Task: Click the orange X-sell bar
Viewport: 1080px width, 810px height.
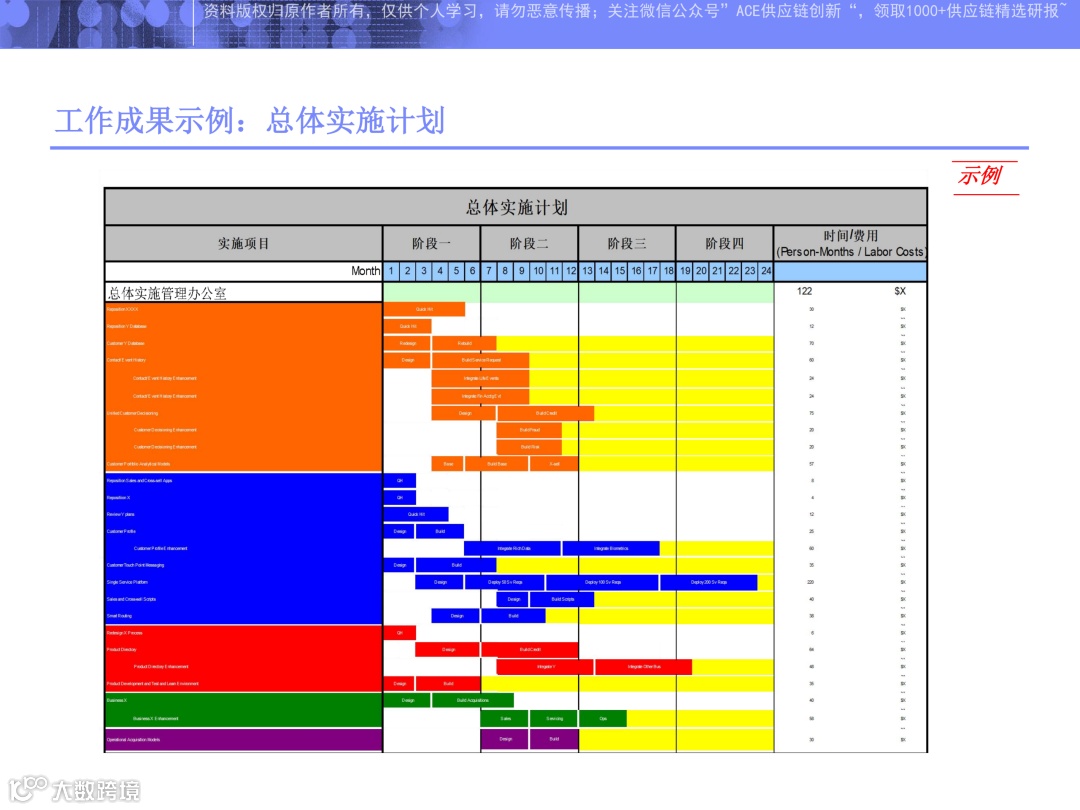Action: point(554,464)
